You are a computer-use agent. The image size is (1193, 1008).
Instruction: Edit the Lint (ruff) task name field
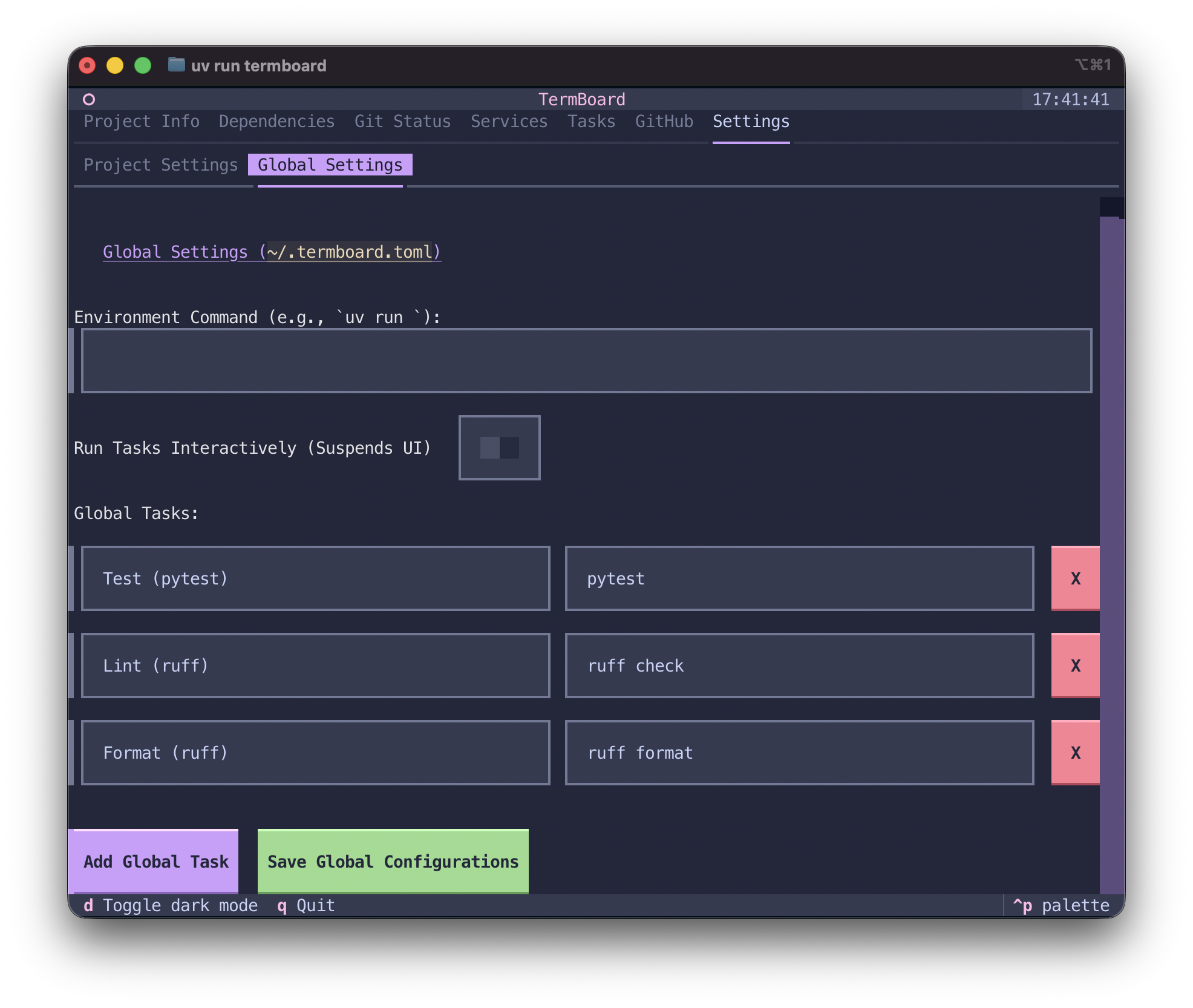315,666
